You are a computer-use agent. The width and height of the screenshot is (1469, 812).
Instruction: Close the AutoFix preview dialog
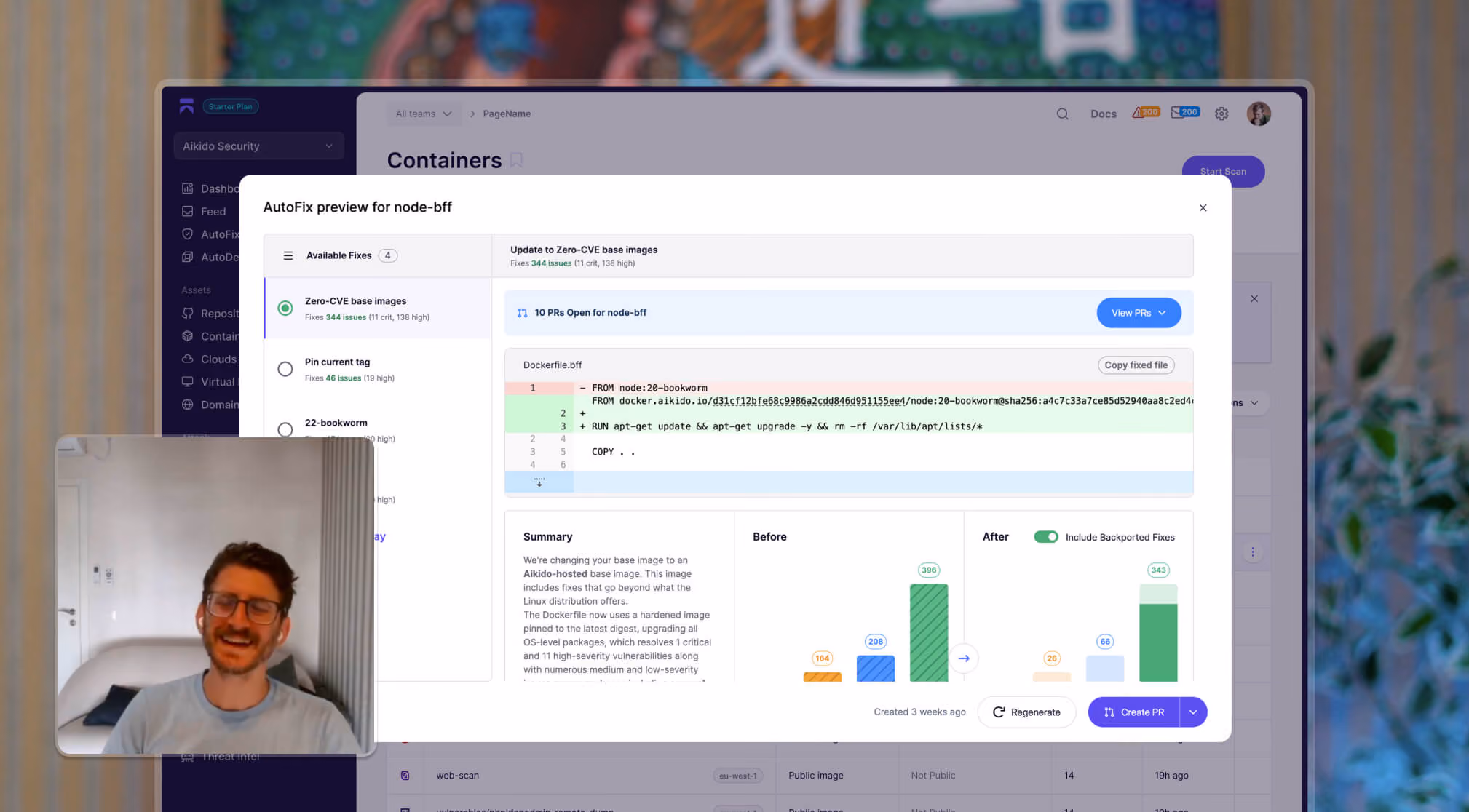(1203, 208)
